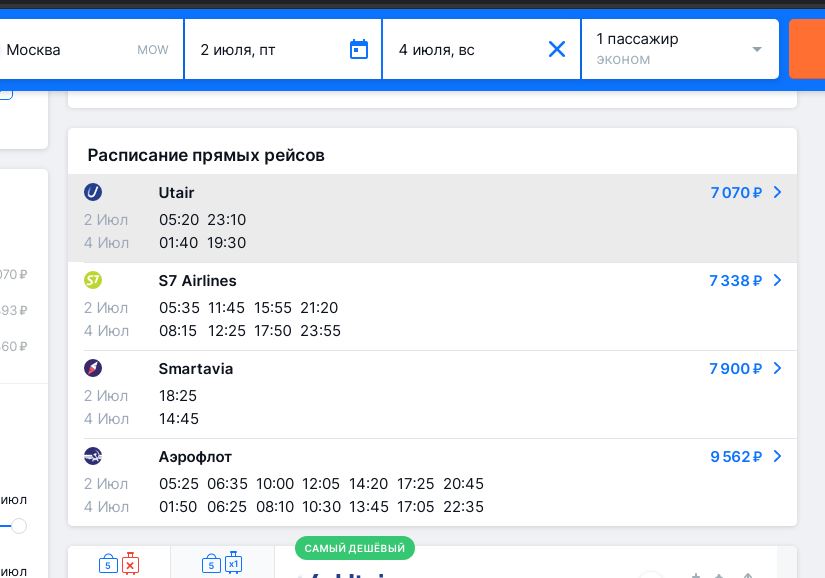Click the Utair airline logo

point(93,192)
